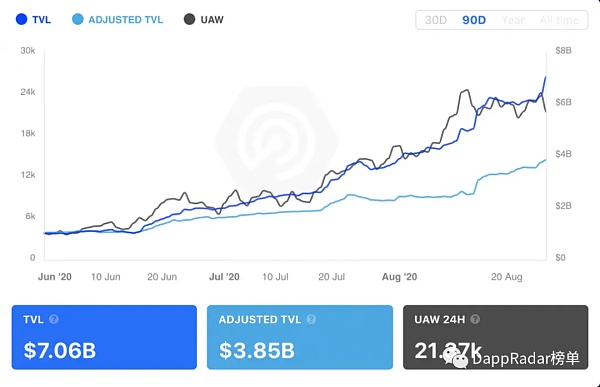
Task: Click the UAW 24H dark card
Action: click(x=496, y=337)
